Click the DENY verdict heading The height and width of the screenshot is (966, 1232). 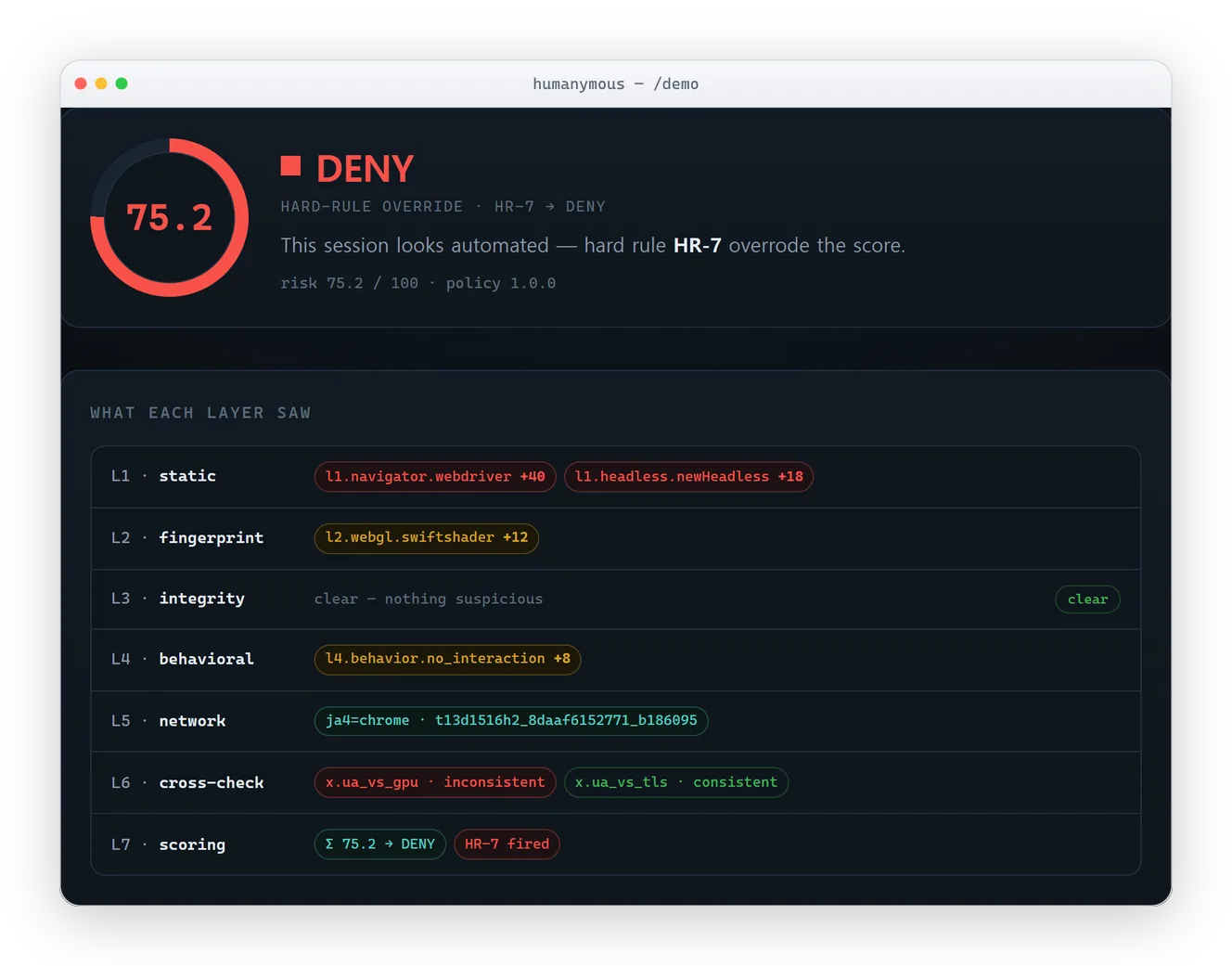[x=365, y=169]
